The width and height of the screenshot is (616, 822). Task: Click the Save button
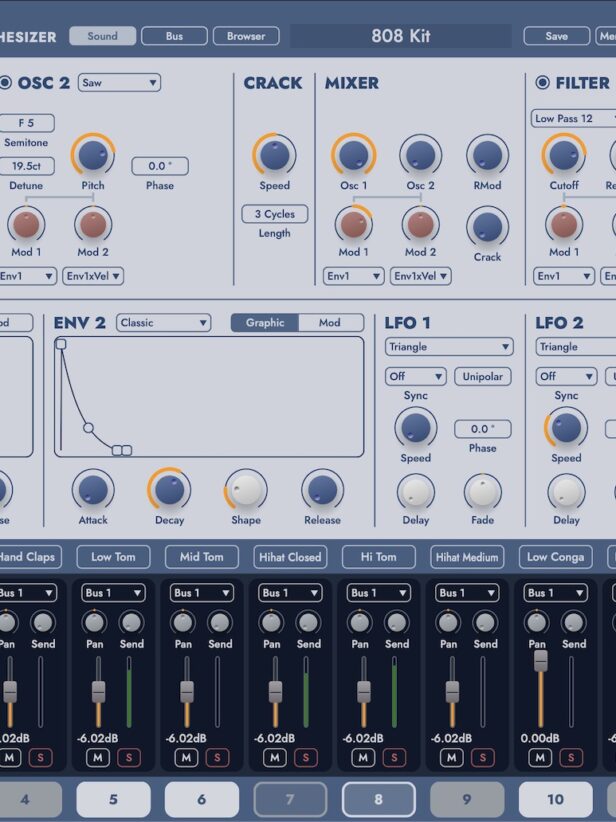coord(556,36)
